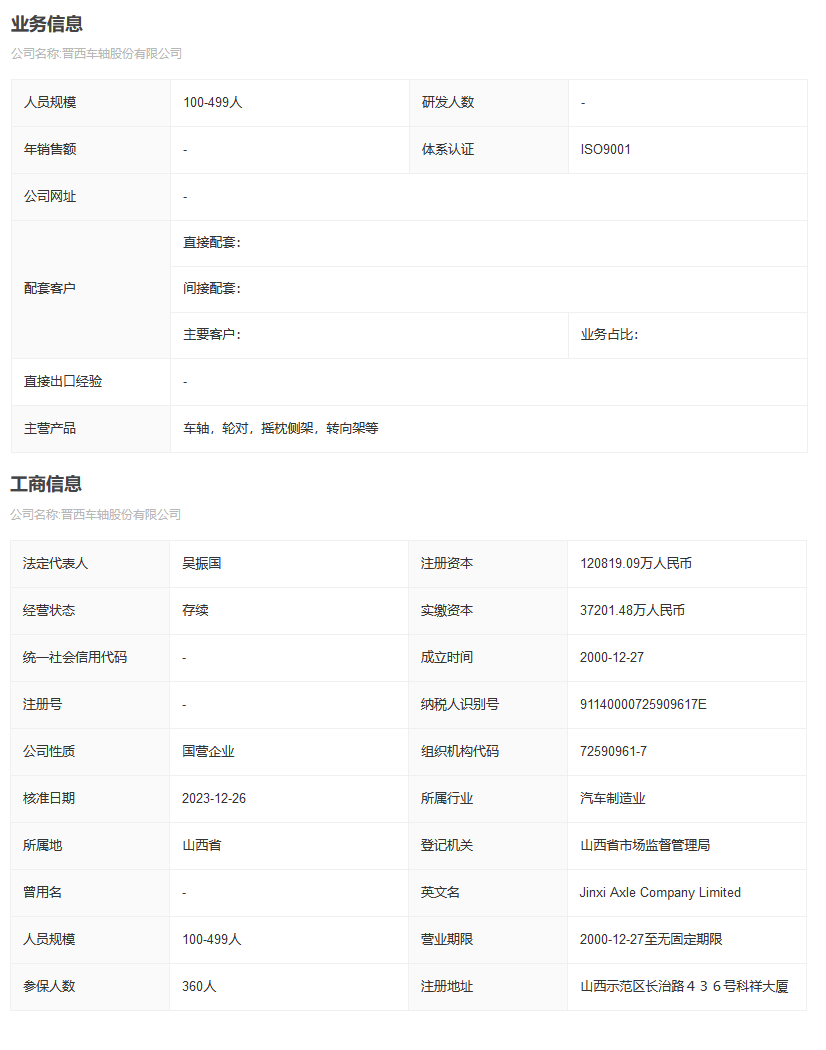Click the 法定代表人 label
826x1050 pixels.
pos(56,564)
